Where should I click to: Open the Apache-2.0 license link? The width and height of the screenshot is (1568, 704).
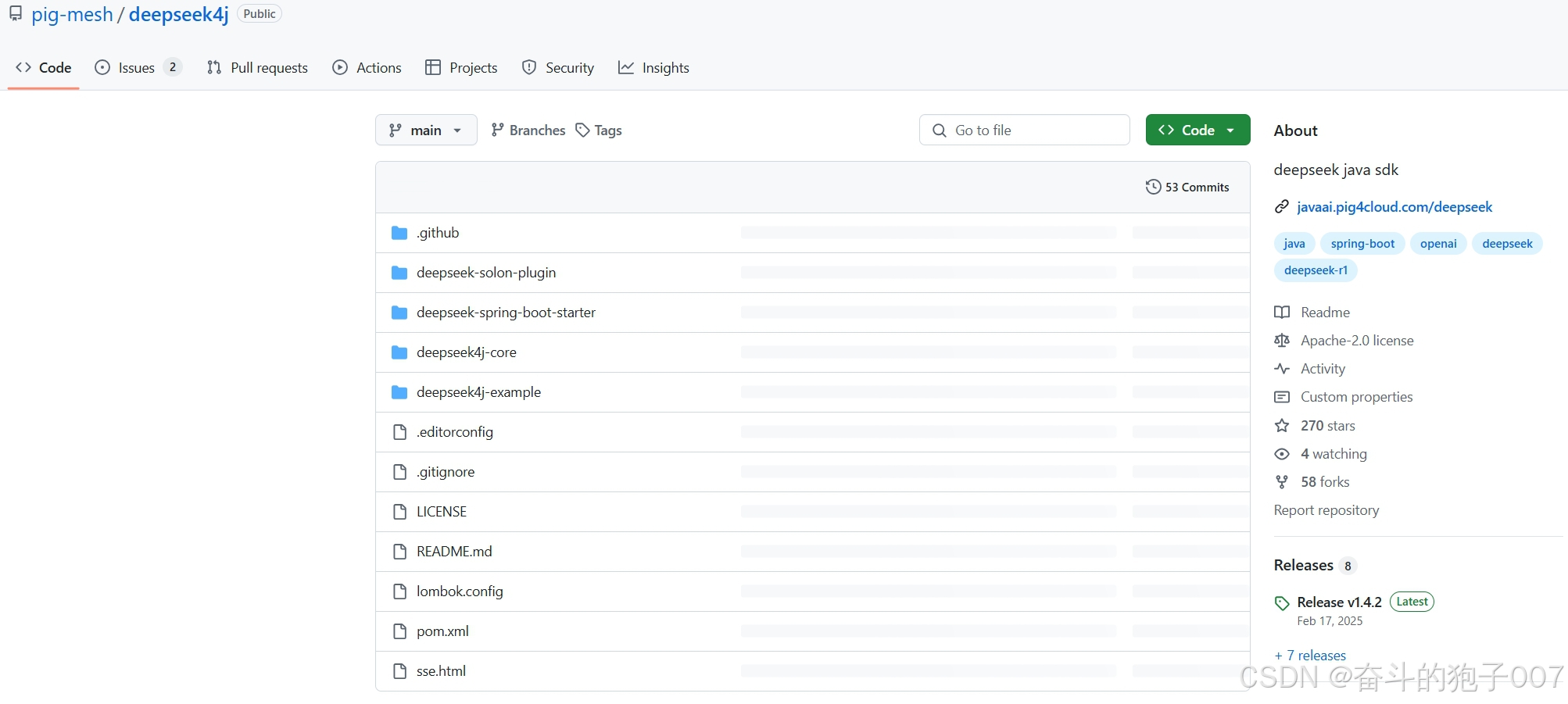point(1357,341)
